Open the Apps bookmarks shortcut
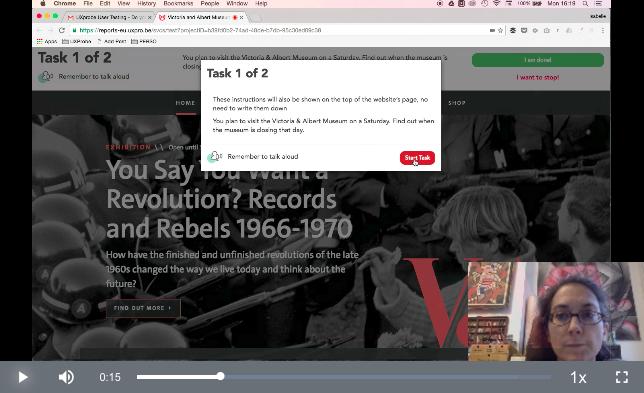The image size is (644, 393). coord(47,41)
